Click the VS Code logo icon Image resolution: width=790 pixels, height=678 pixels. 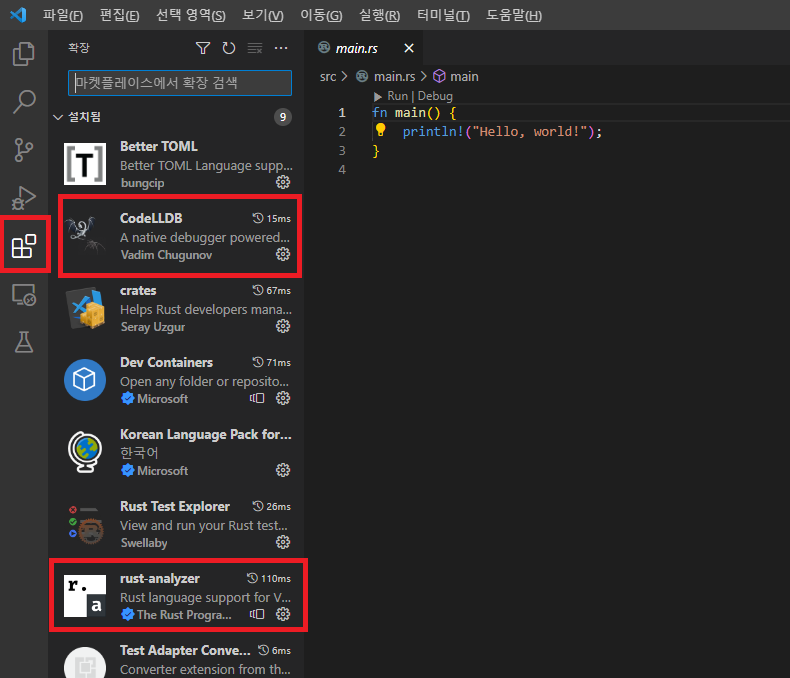pos(18,15)
